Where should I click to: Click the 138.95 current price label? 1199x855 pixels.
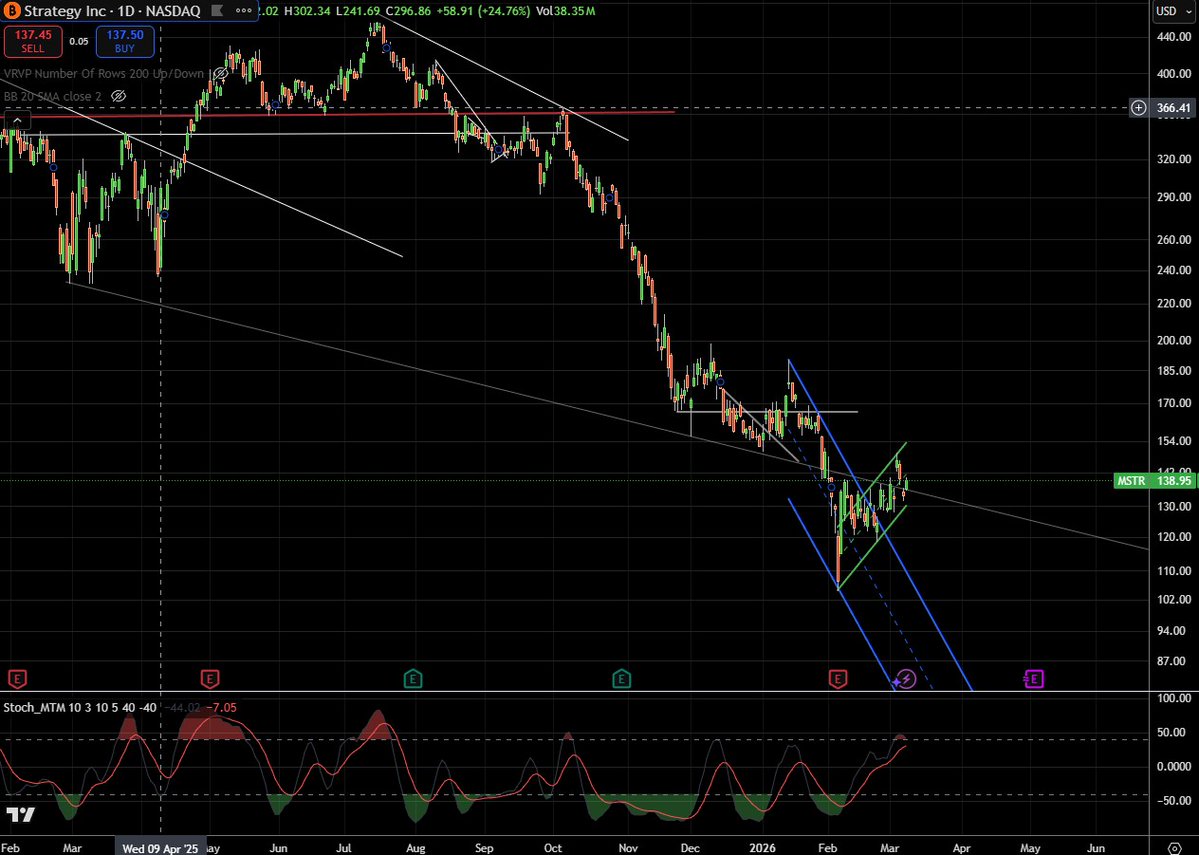tap(1174, 481)
